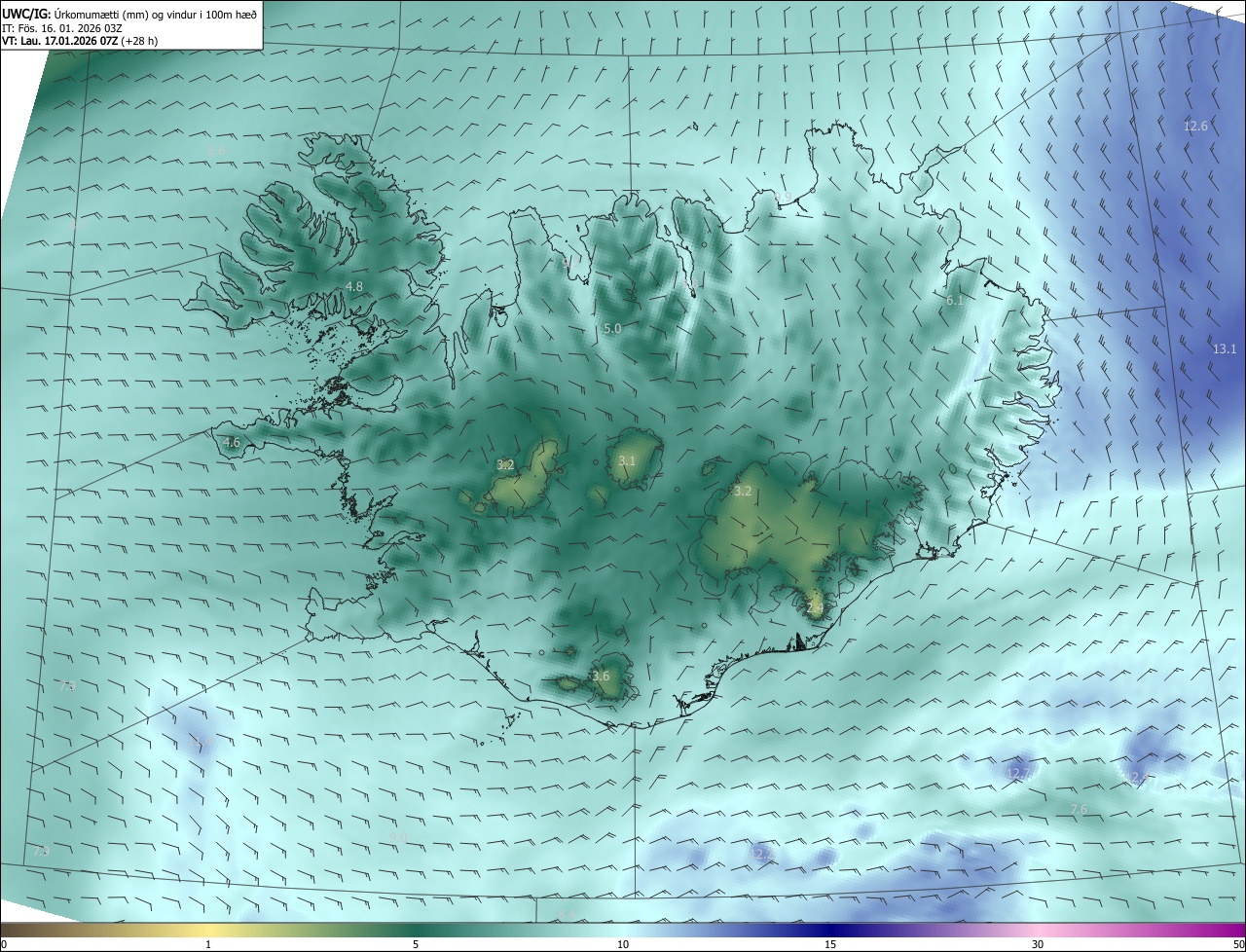Click the 13.1 value label on the map

pyautogui.click(x=1225, y=348)
